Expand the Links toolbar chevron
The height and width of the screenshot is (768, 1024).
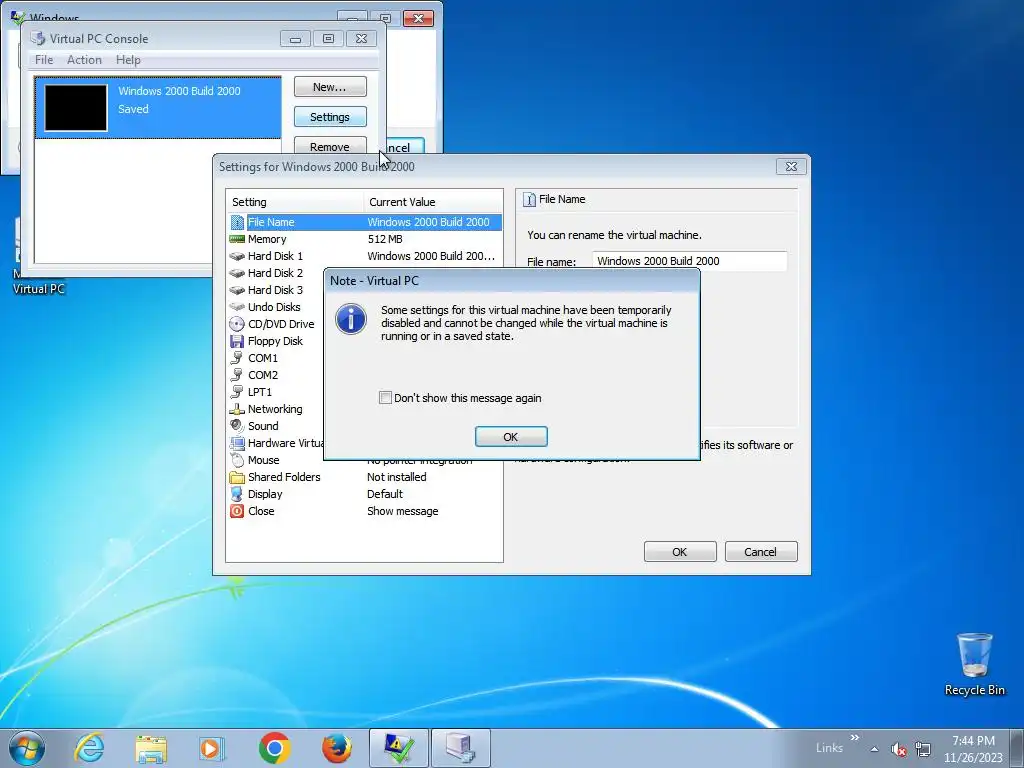click(x=854, y=737)
